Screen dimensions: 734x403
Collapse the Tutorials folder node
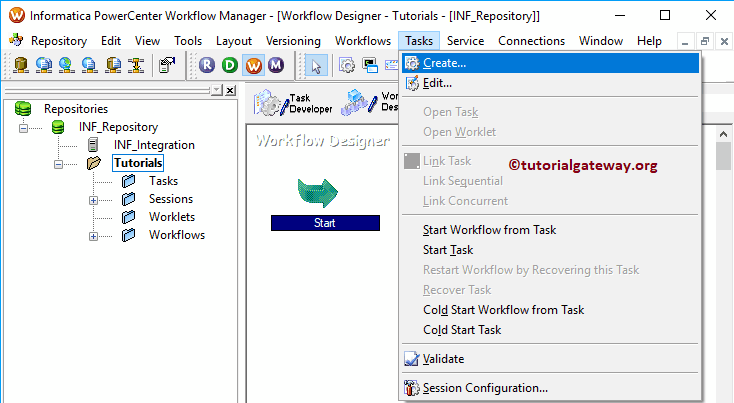click(58, 164)
